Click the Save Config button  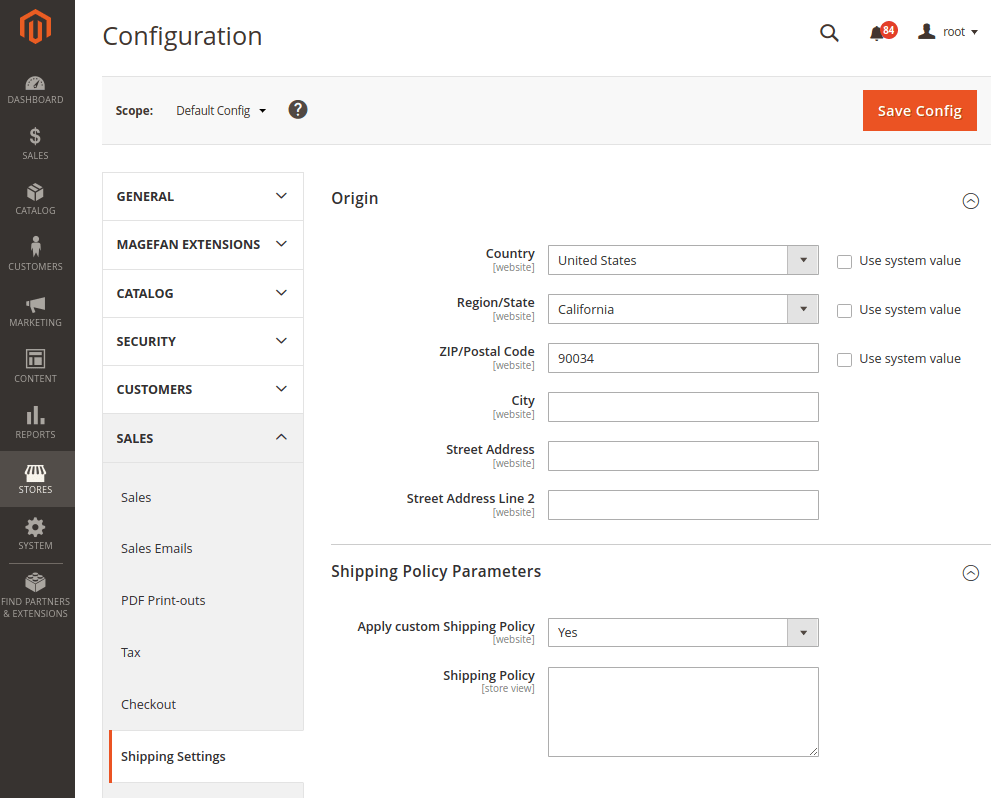click(x=919, y=111)
